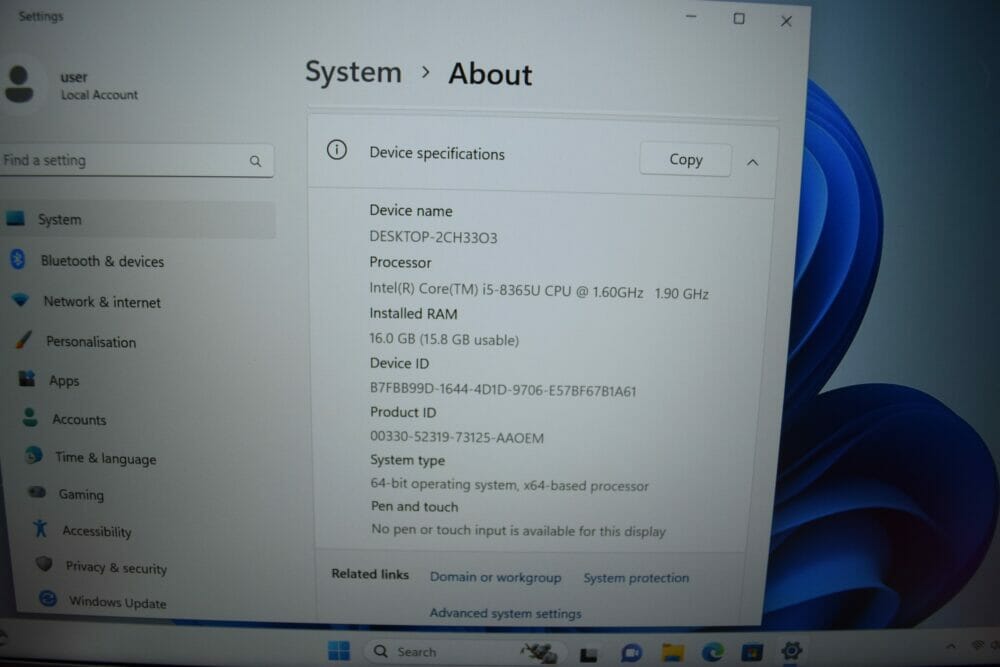Open File Explorer from the taskbar
Image resolution: width=1000 pixels, height=667 pixels.
(x=672, y=652)
